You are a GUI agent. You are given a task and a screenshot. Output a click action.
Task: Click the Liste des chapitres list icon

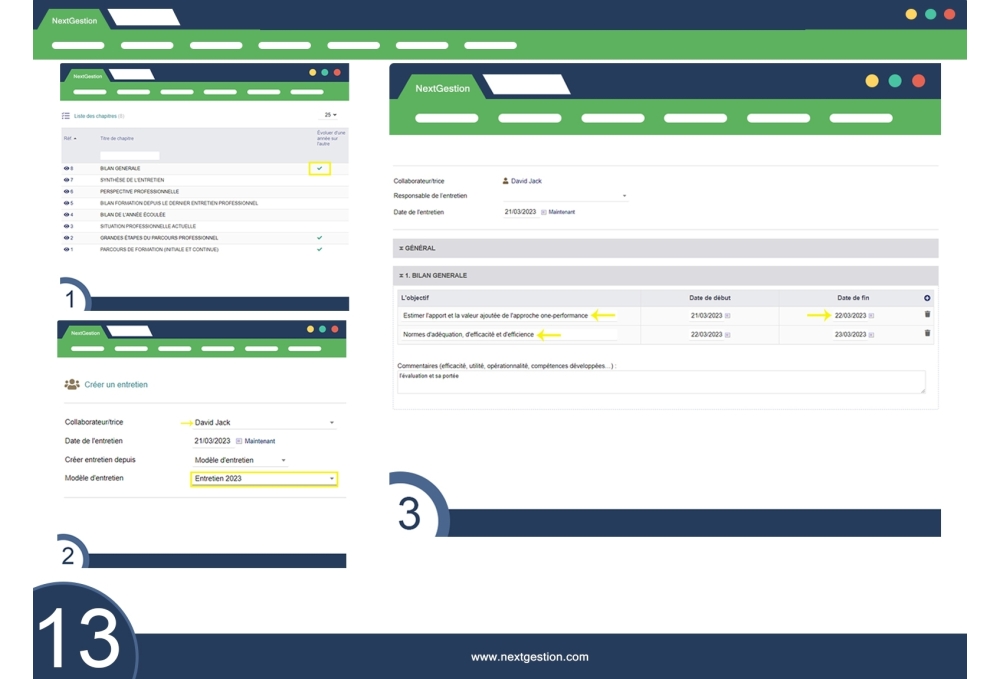[66, 116]
